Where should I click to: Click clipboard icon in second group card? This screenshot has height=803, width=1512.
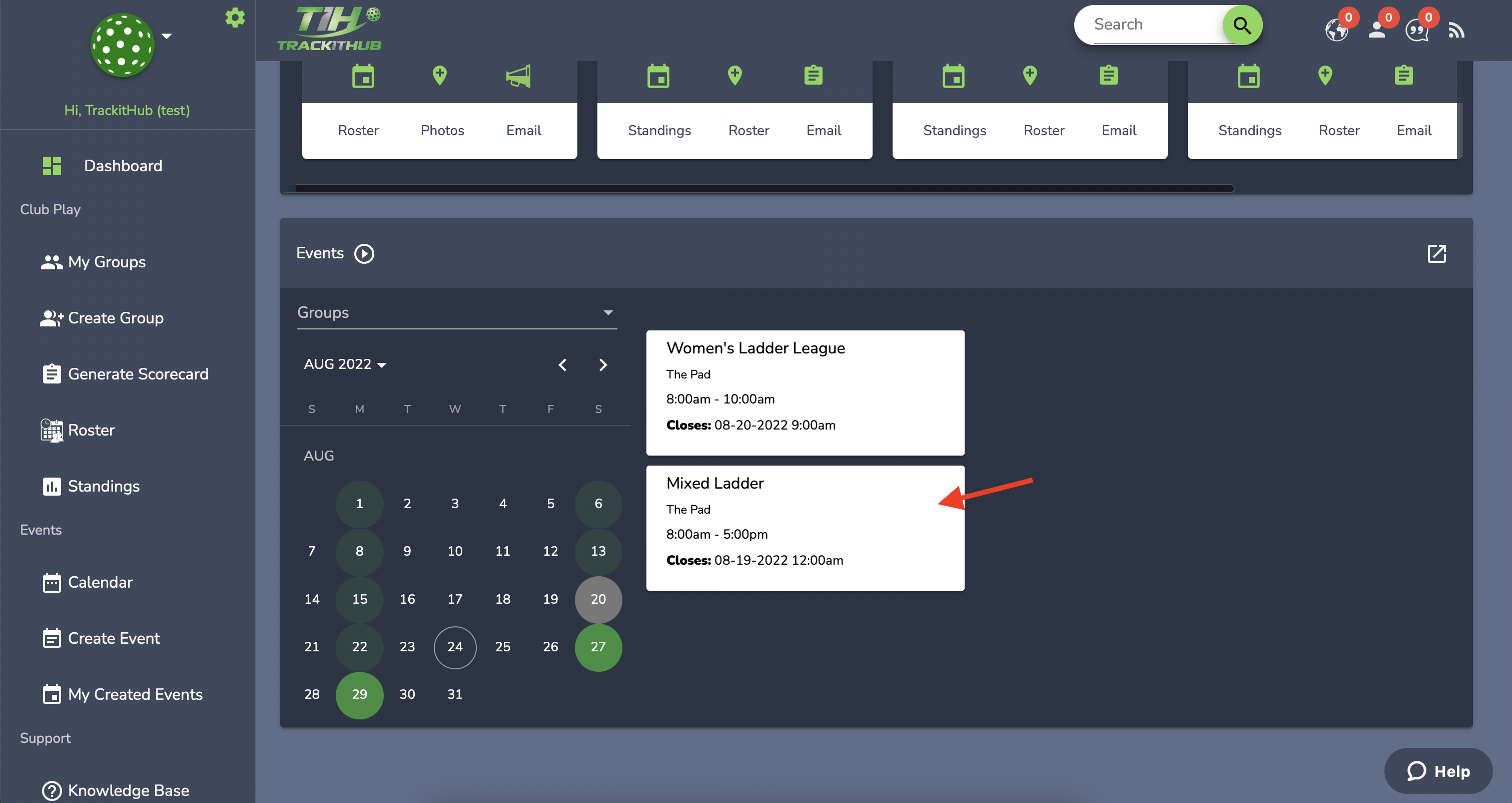pos(814,75)
